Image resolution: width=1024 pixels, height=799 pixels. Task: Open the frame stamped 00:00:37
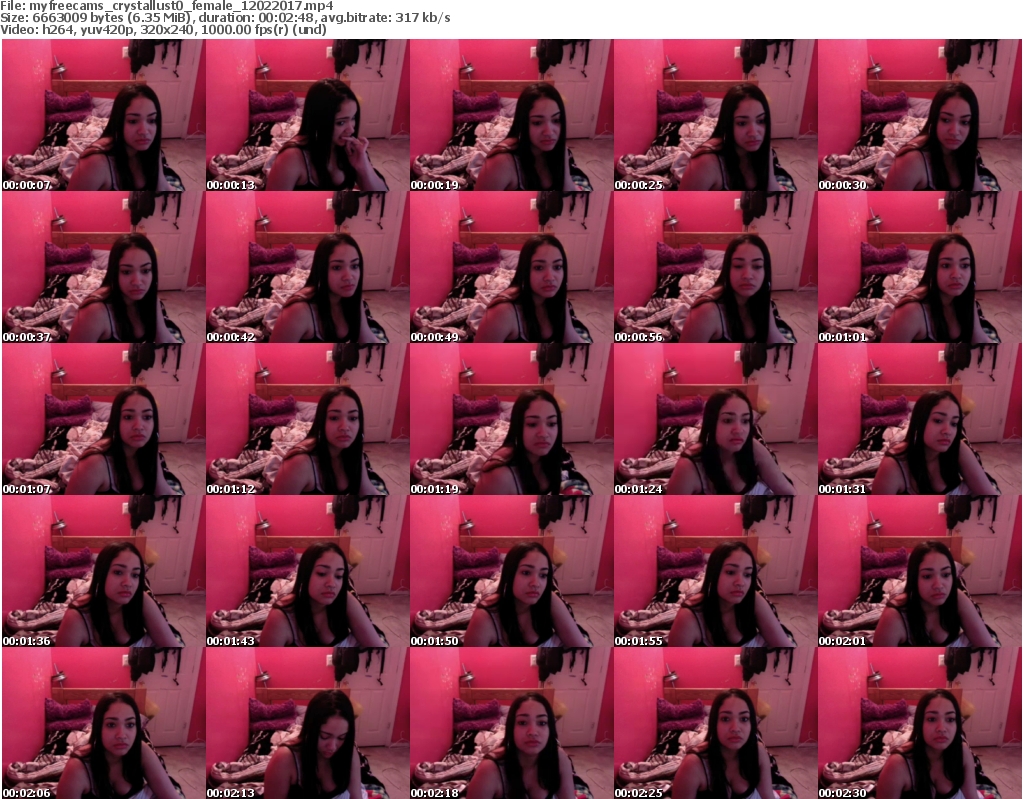(x=103, y=267)
